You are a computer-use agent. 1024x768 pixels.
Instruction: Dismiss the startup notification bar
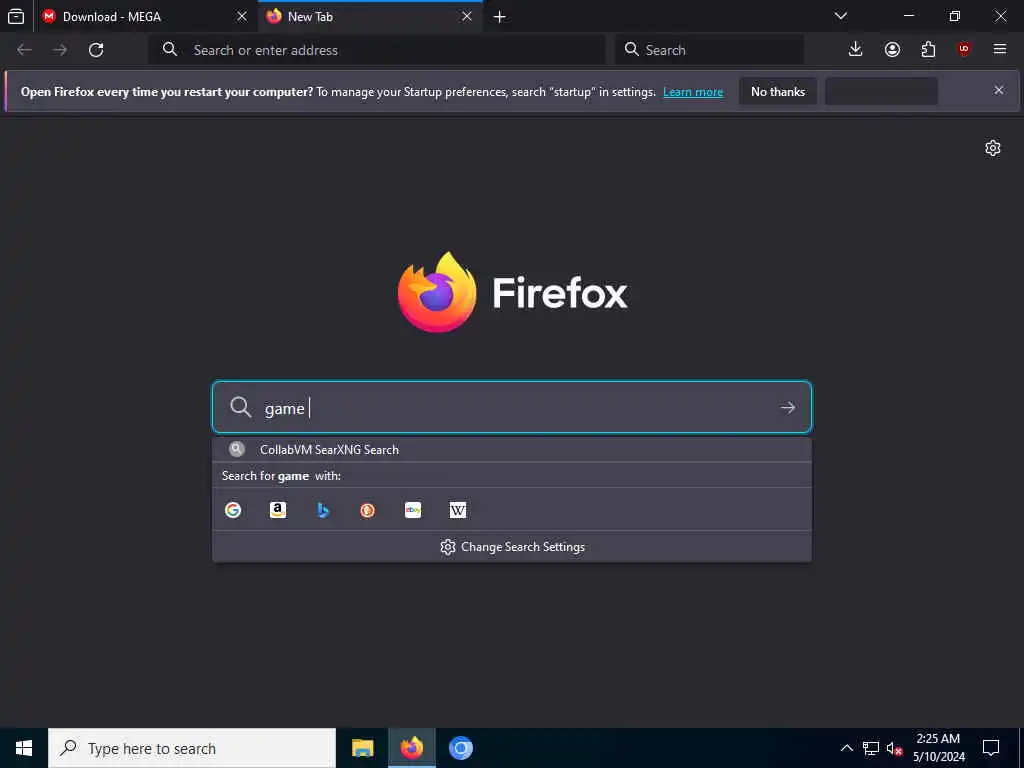[x=999, y=90]
